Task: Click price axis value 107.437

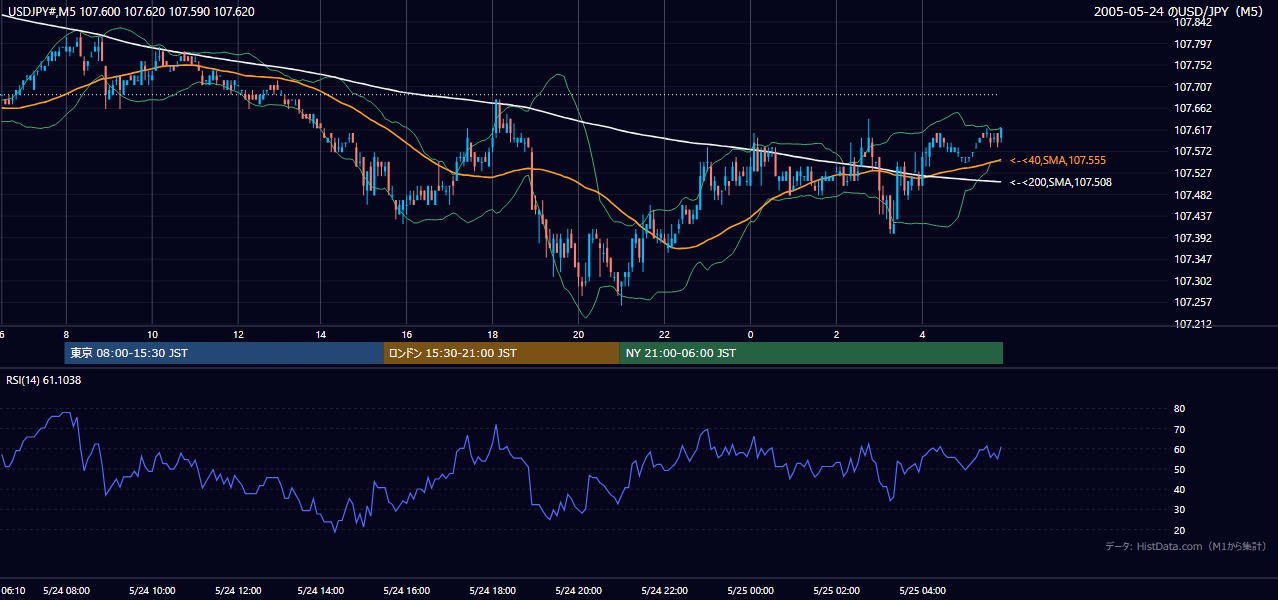Action: tap(1192, 216)
